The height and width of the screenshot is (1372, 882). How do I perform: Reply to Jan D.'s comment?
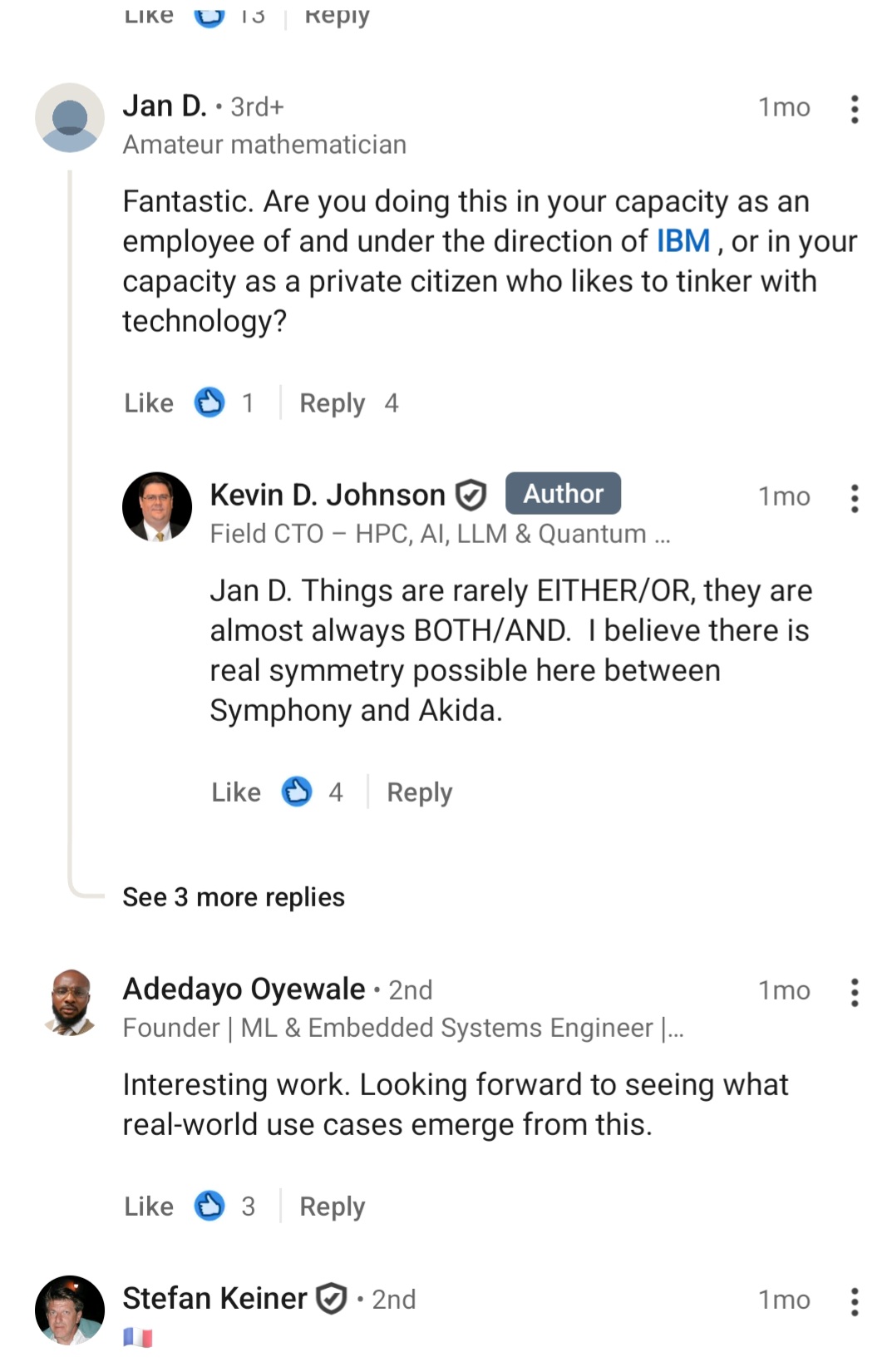(x=332, y=403)
